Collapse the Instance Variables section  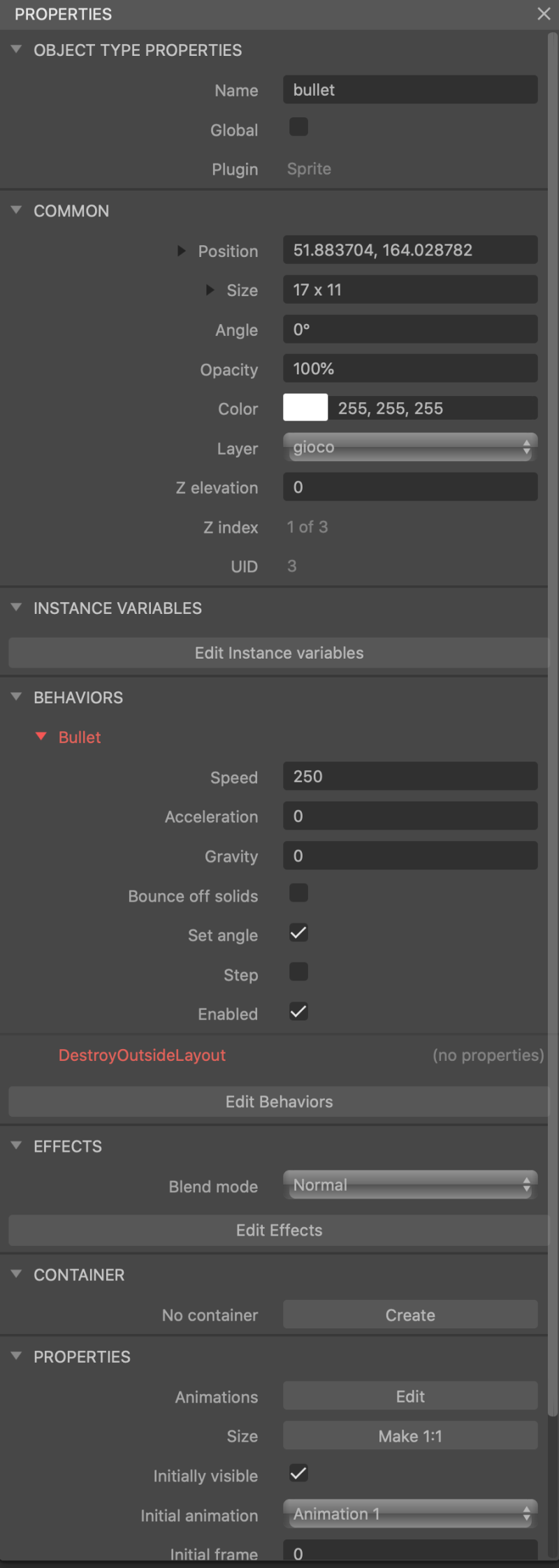(16, 608)
